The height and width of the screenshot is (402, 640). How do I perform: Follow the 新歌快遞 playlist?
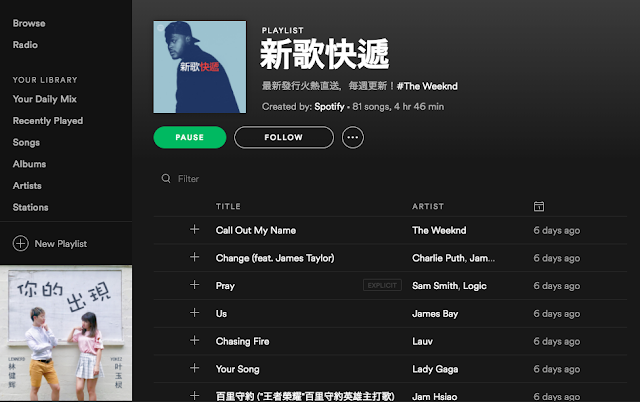284,138
